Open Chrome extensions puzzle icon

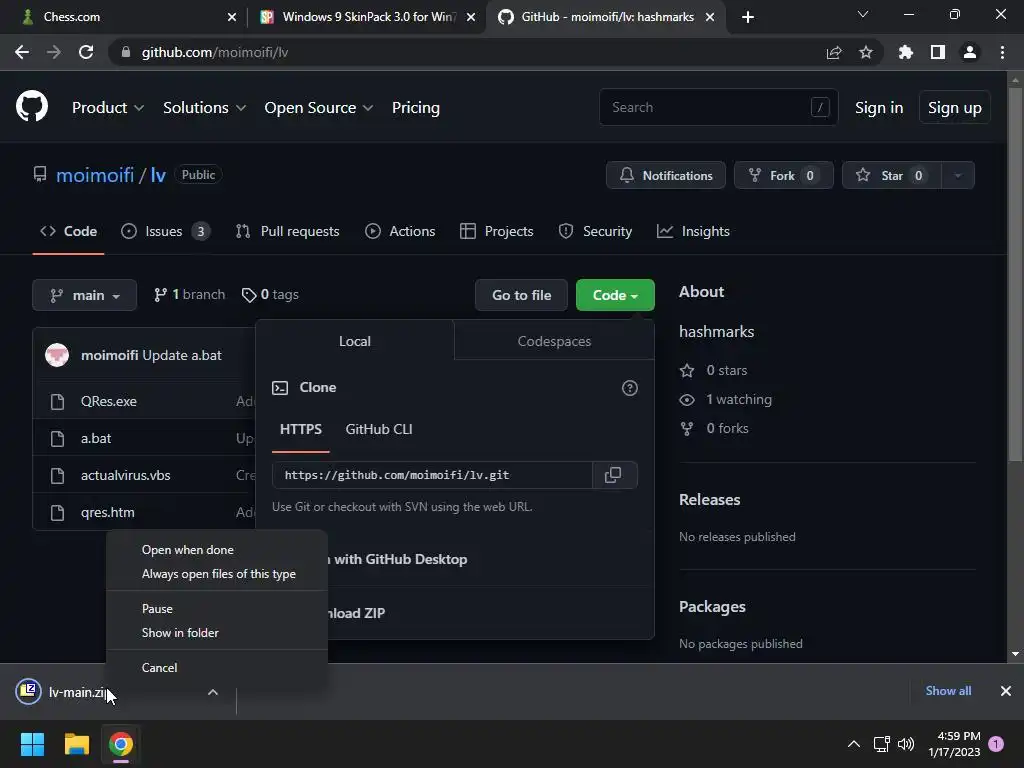[x=906, y=52]
